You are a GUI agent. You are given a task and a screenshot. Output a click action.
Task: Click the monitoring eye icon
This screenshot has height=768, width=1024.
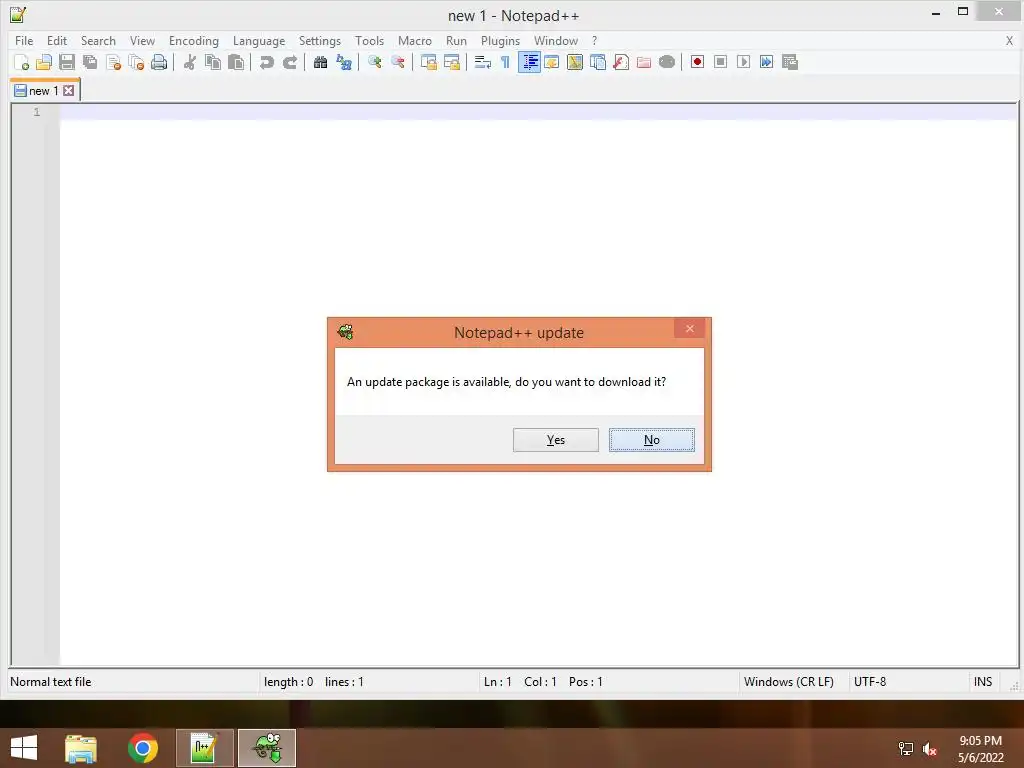pos(667,62)
